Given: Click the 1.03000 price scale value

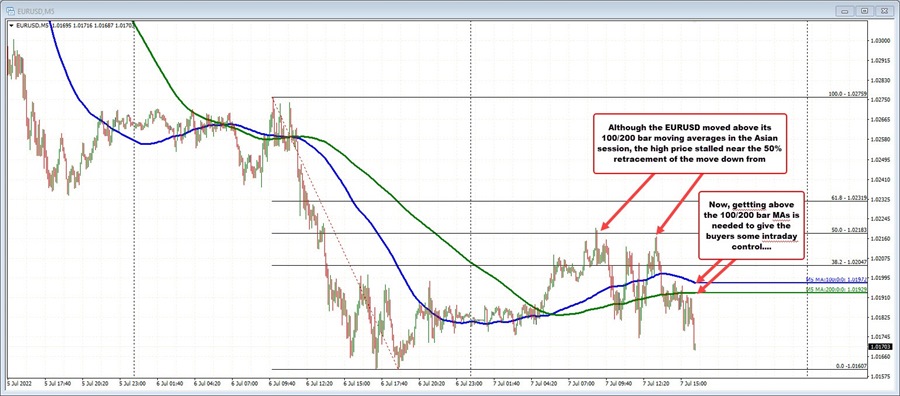Looking at the screenshot, I should point(880,41).
